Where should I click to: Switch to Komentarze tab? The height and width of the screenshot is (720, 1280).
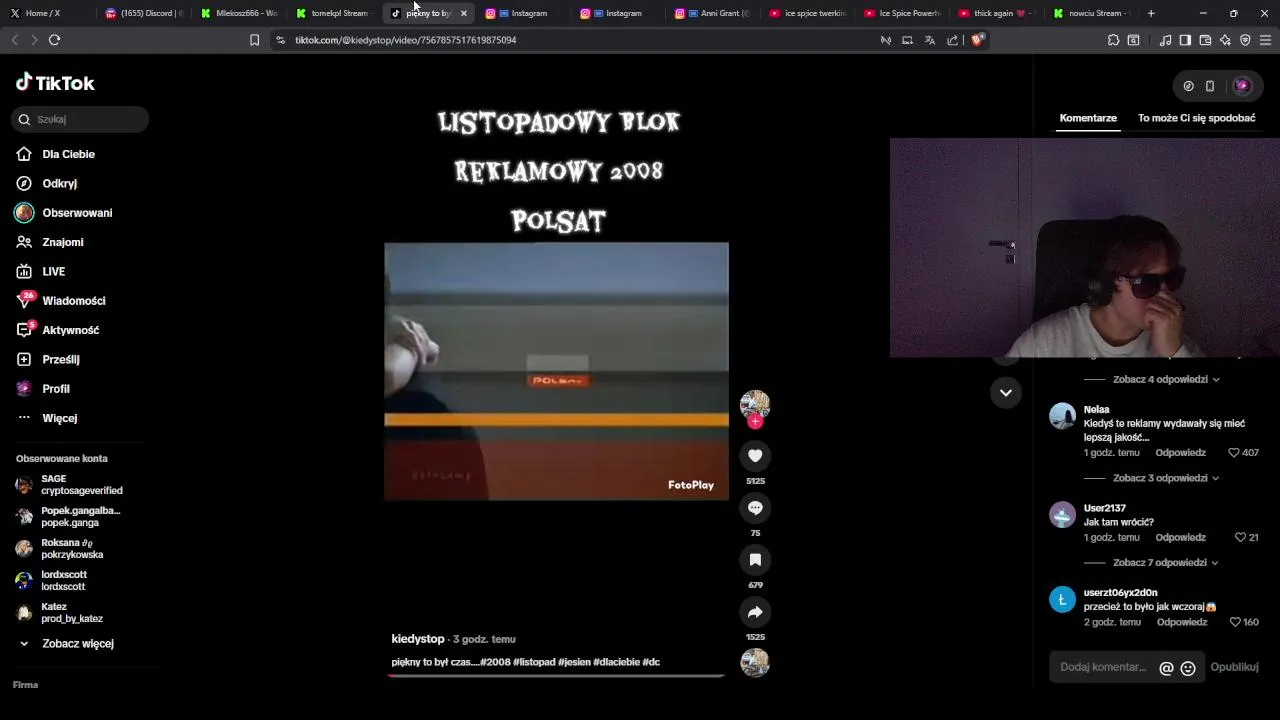pos(1088,118)
